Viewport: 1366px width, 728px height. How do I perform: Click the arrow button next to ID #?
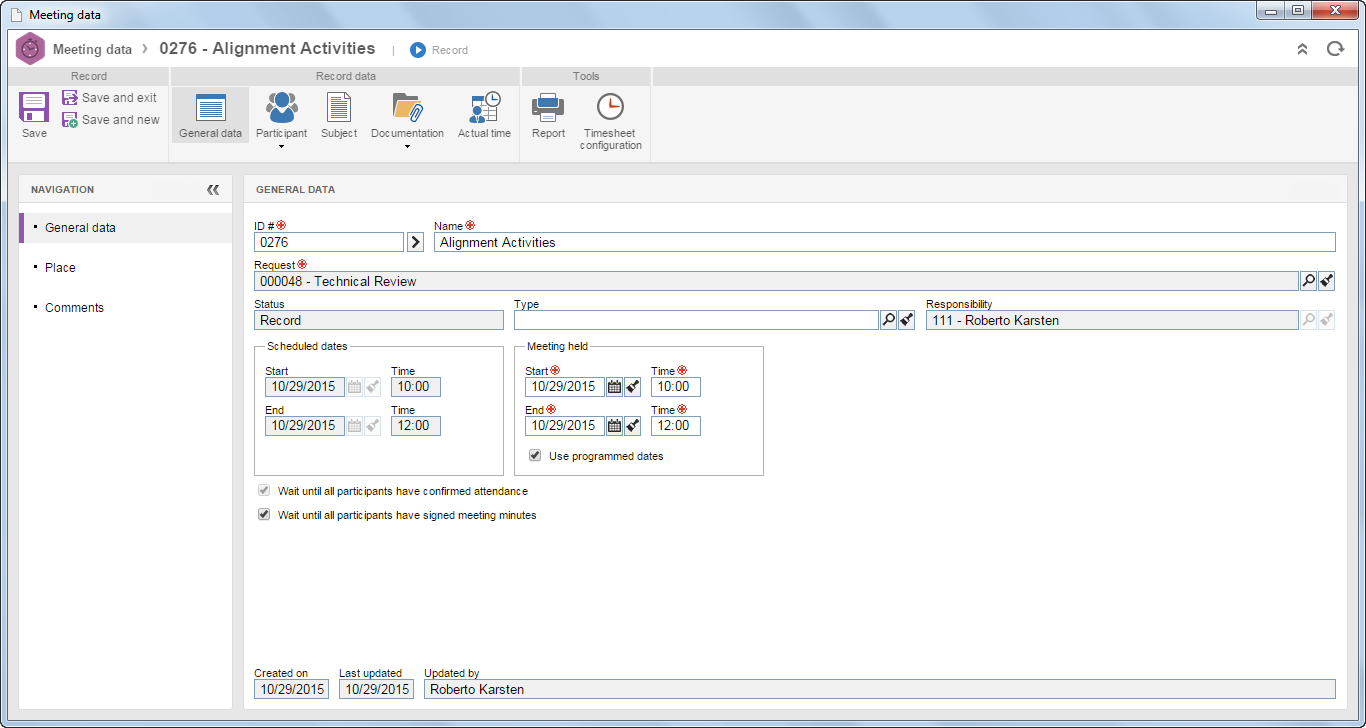pos(416,242)
